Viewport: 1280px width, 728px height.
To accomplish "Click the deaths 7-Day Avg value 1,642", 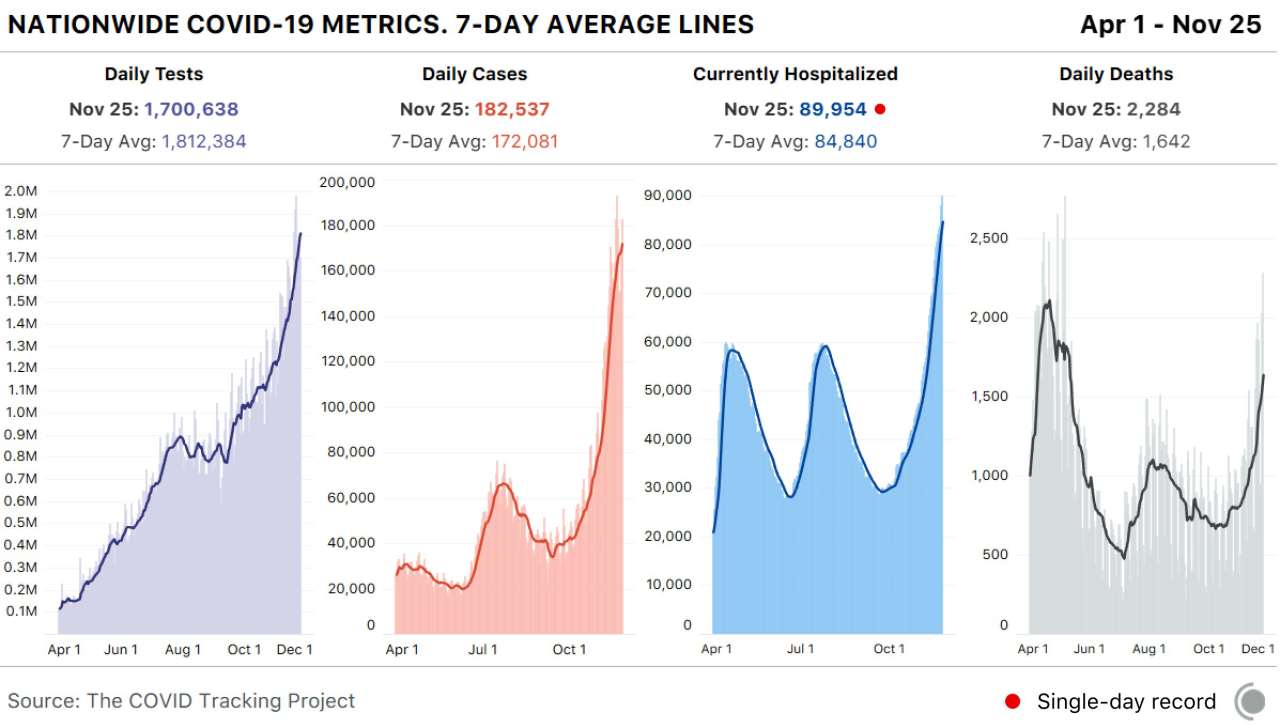I will 1164,142.
